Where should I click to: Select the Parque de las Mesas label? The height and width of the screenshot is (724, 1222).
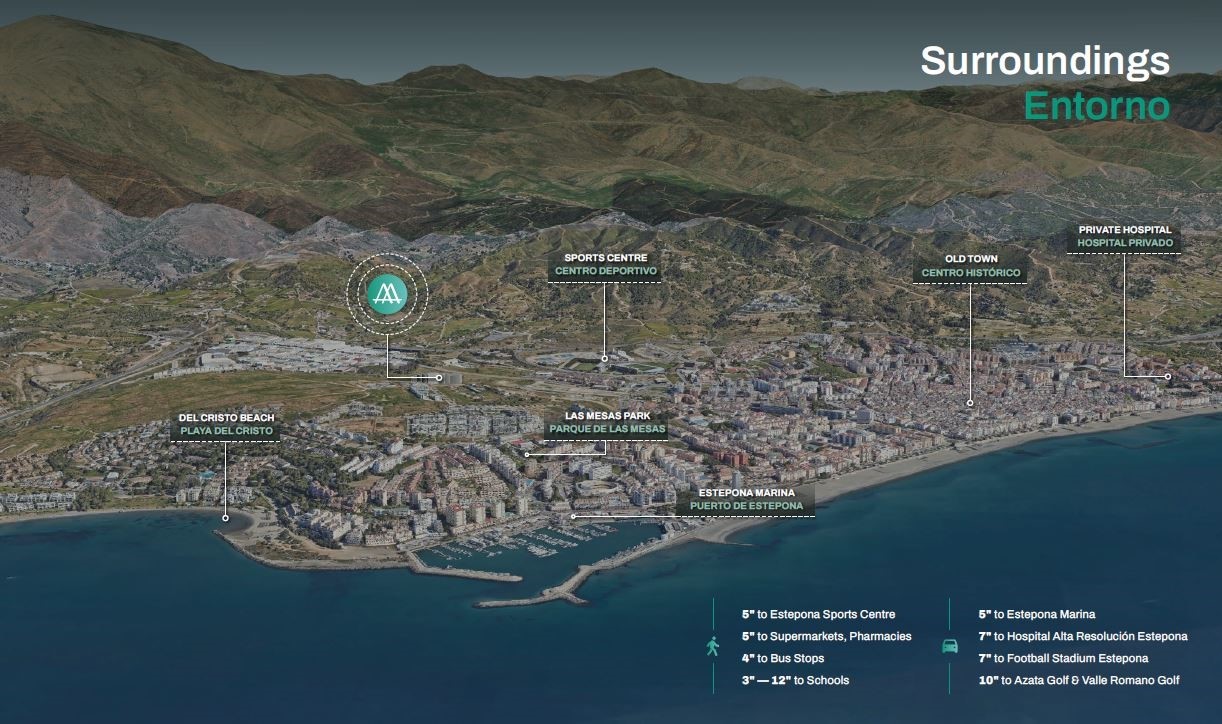(606, 429)
